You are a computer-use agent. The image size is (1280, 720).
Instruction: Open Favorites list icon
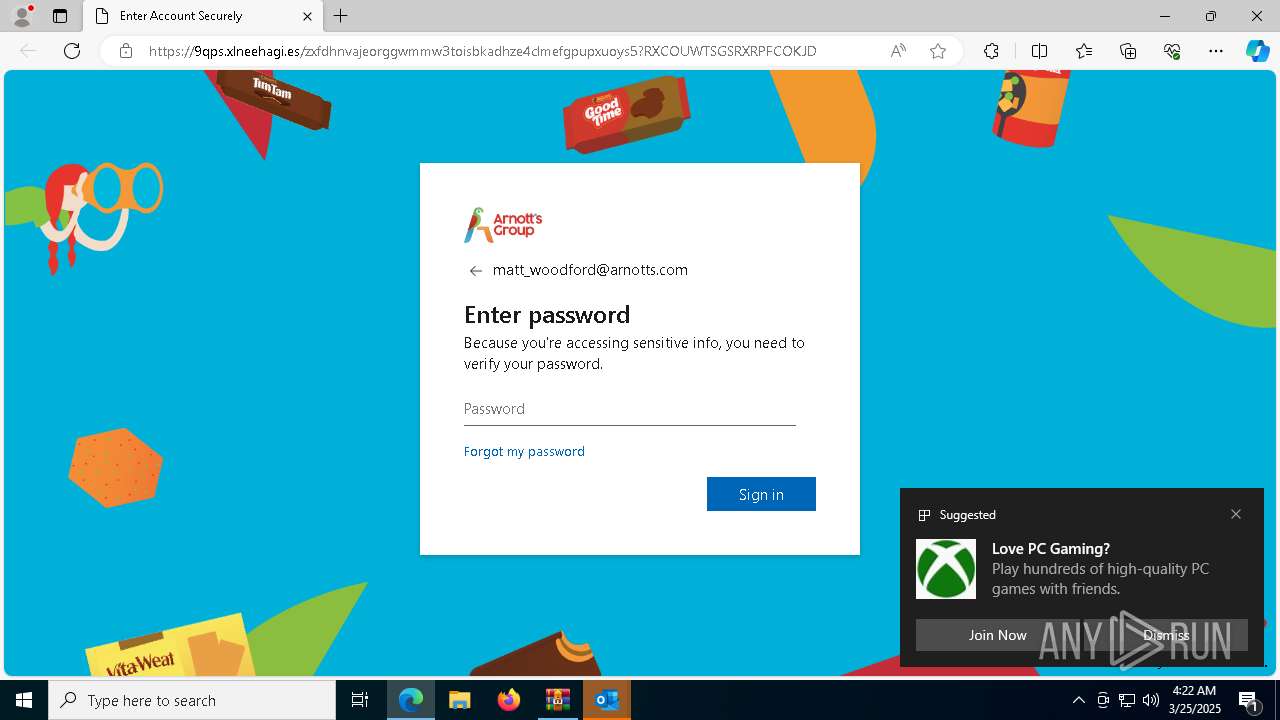[x=1084, y=51]
